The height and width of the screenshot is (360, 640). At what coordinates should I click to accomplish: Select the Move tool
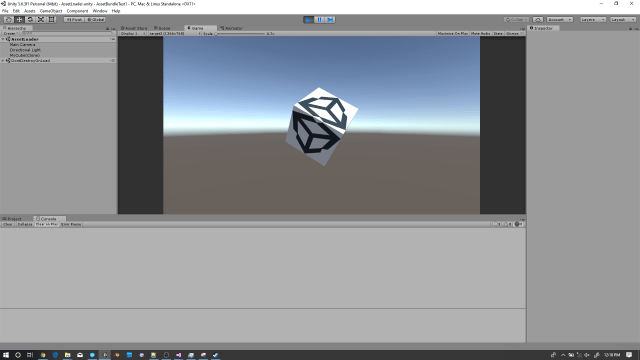[19, 20]
